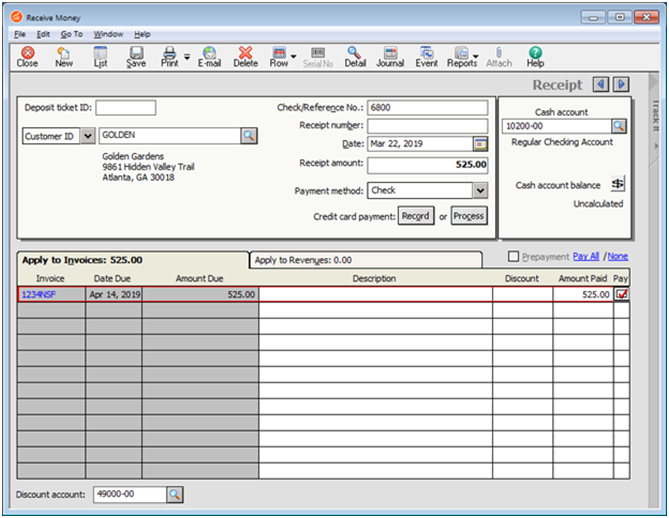Viewport: 669px width, 518px height.
Task: Click the Pay All link
Action: [586, 256]
